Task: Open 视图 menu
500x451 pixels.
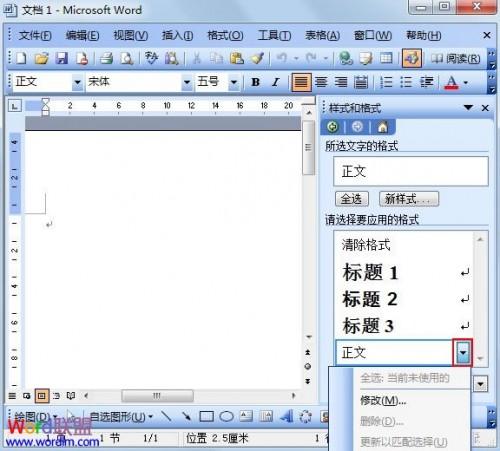Action: coord(131,35)
